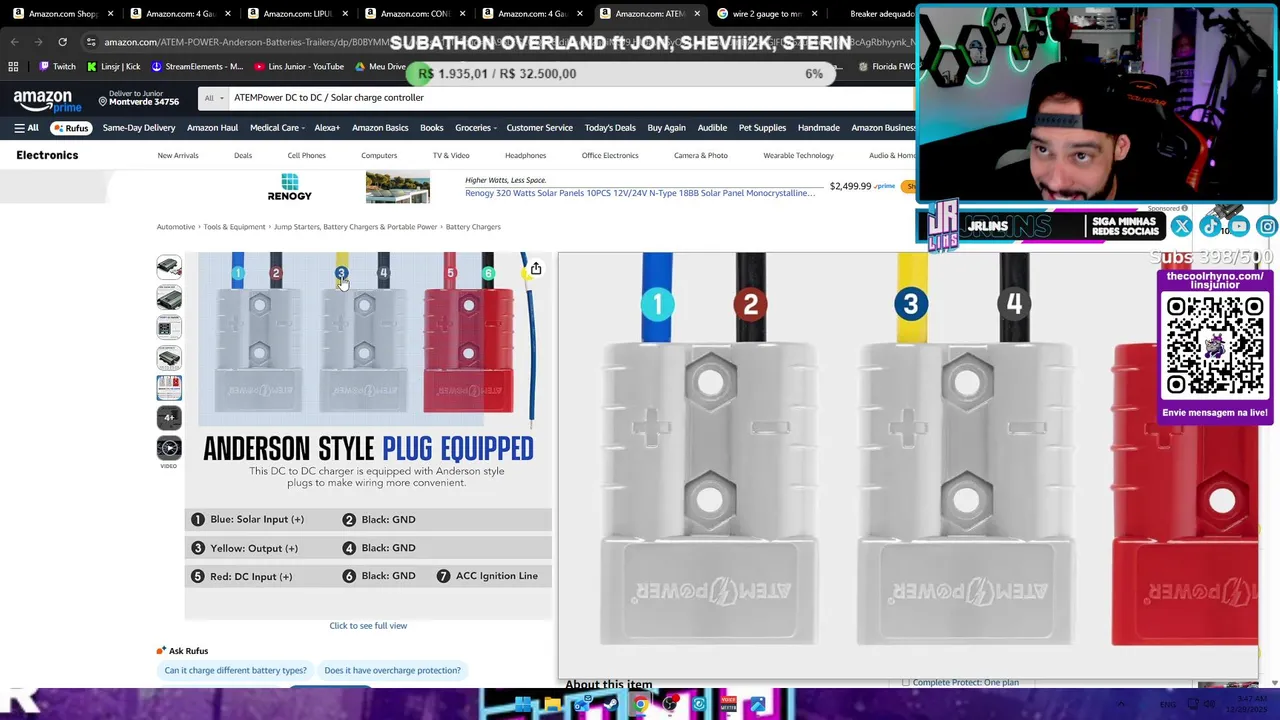Open Steam from the taskbar

coord(611,705)
